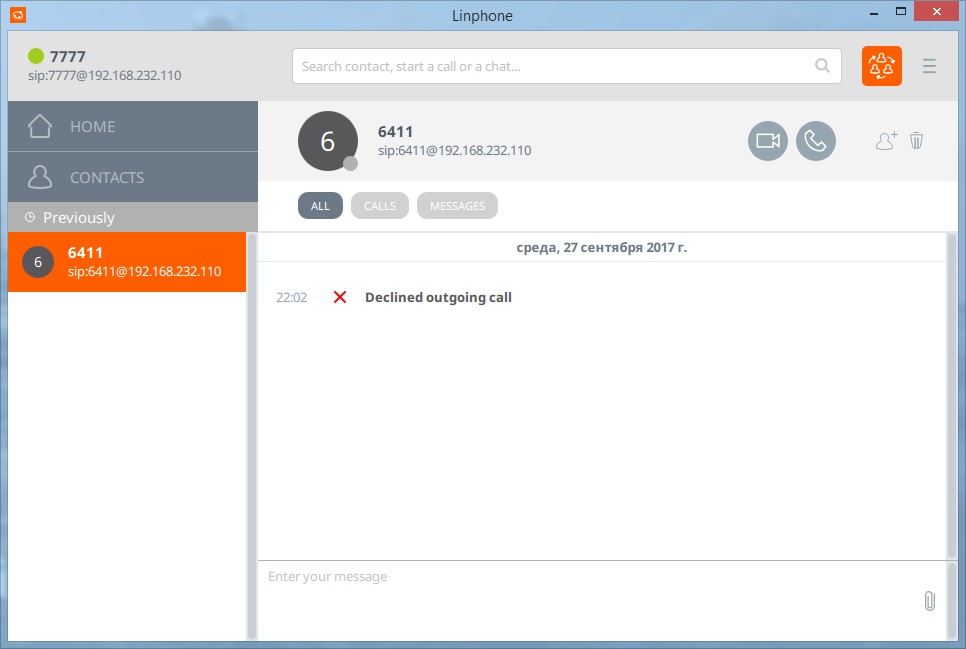Start an audio call to 6411
Viewport: 966px width, 649px height.
tap(815, 141)
